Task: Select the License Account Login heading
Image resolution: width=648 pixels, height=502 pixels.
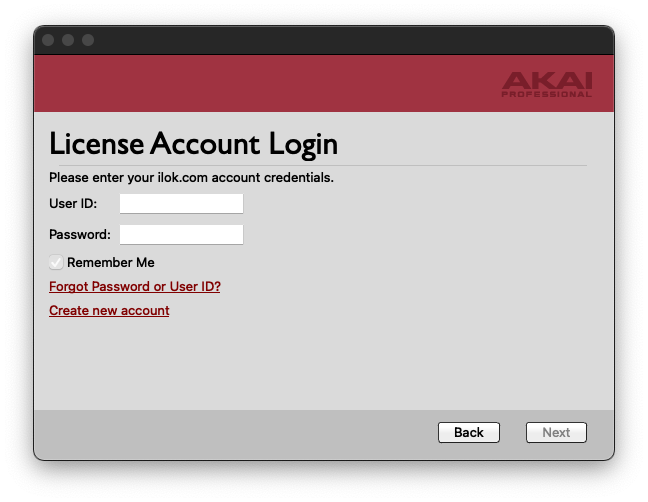Action: click(x=193, y=144)
